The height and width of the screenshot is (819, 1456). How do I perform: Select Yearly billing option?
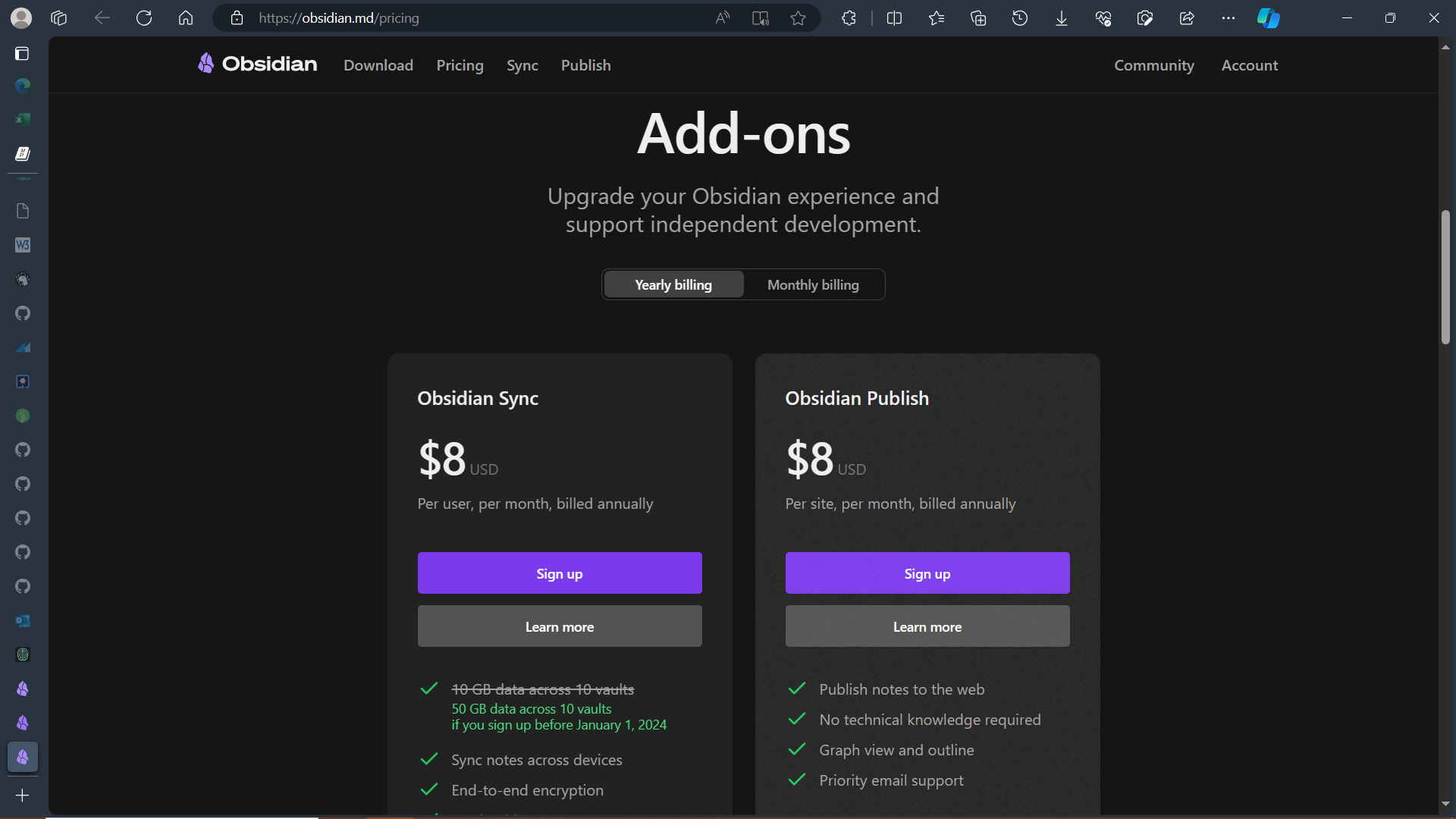[673, 284]
